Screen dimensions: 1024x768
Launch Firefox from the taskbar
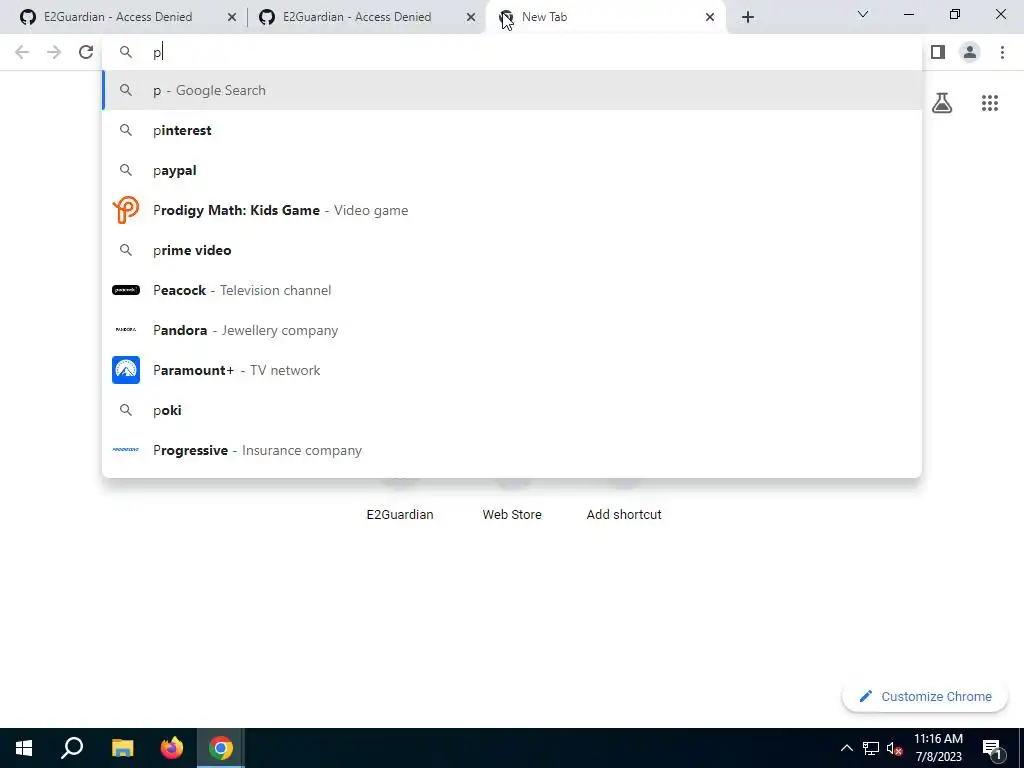click(x=172, y=748)
